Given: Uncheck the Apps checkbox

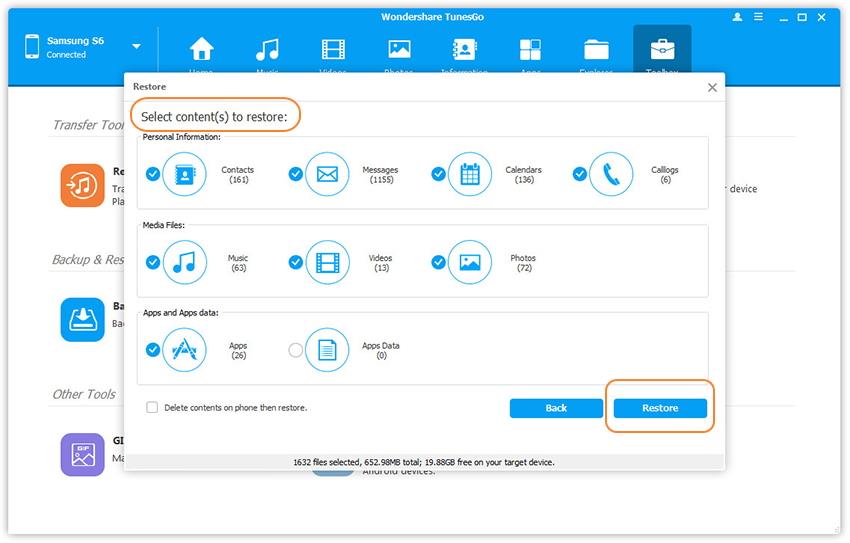Looking at the screenshot, I should tap(153, 350).
